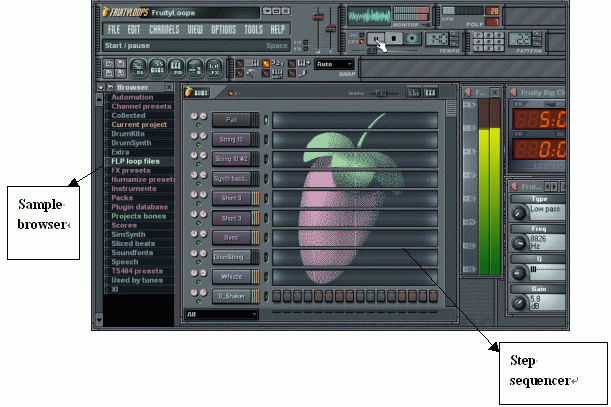
Task: Click the stop playback button
Action: click(394, 39)
